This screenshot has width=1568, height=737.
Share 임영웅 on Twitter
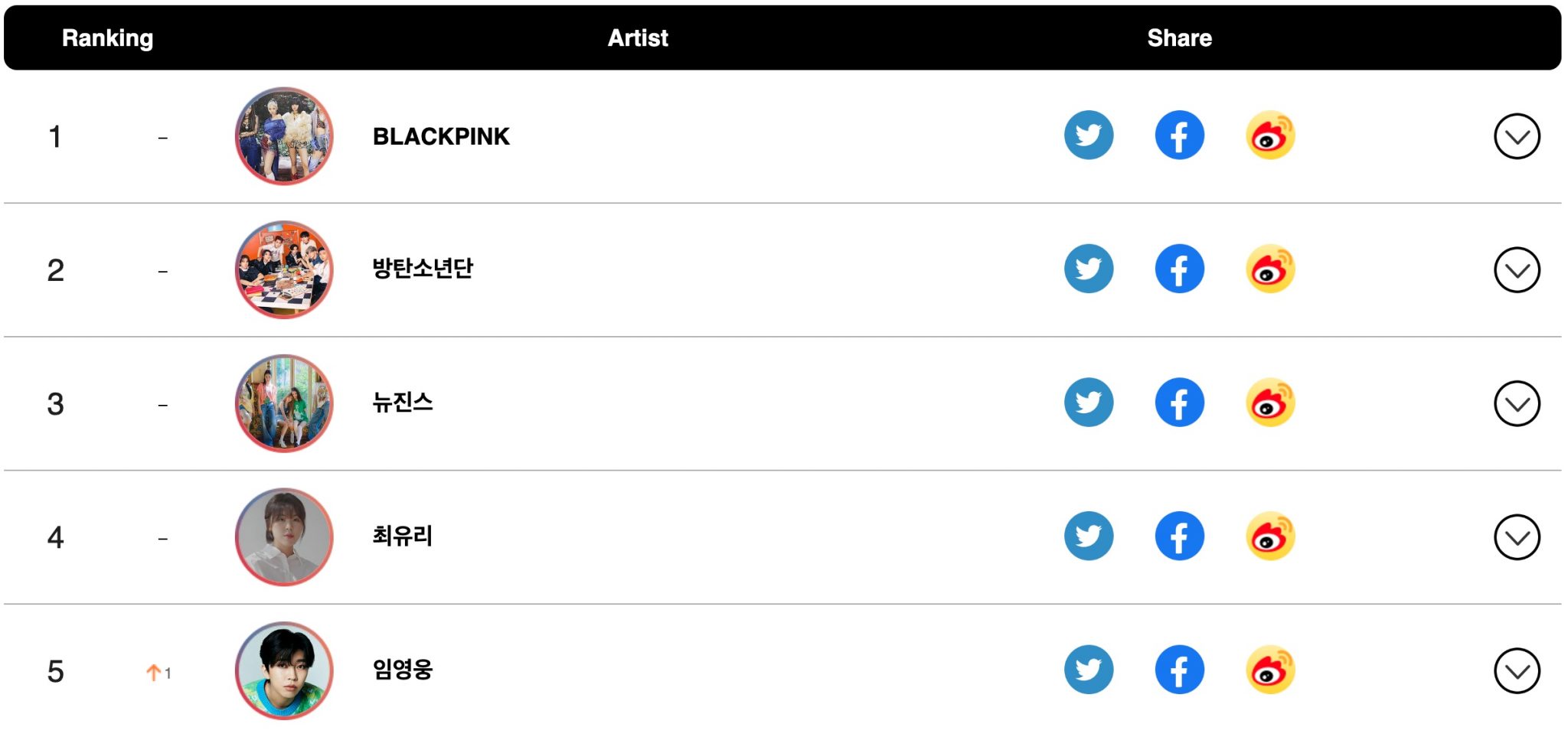click(1089, 670)
